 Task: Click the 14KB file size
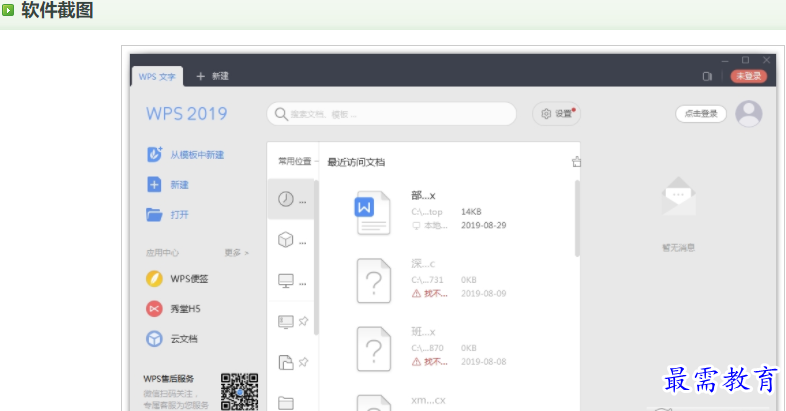click(471, 212)
